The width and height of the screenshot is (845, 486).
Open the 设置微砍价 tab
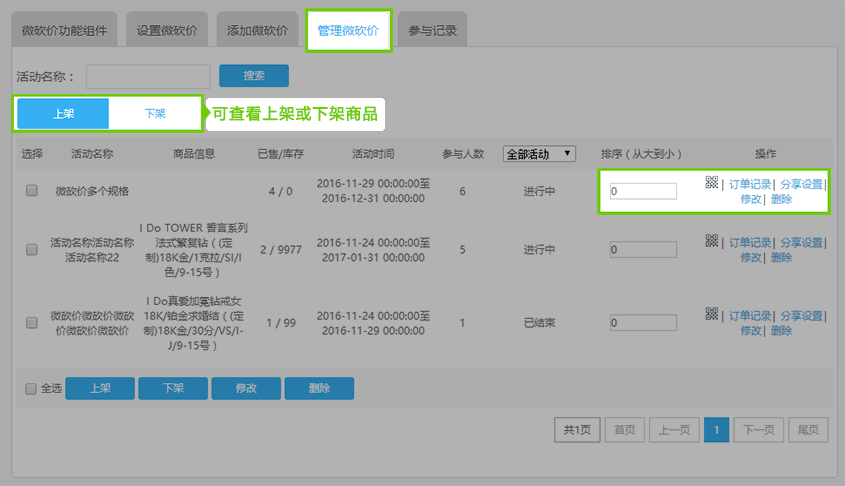coord(167,31)
